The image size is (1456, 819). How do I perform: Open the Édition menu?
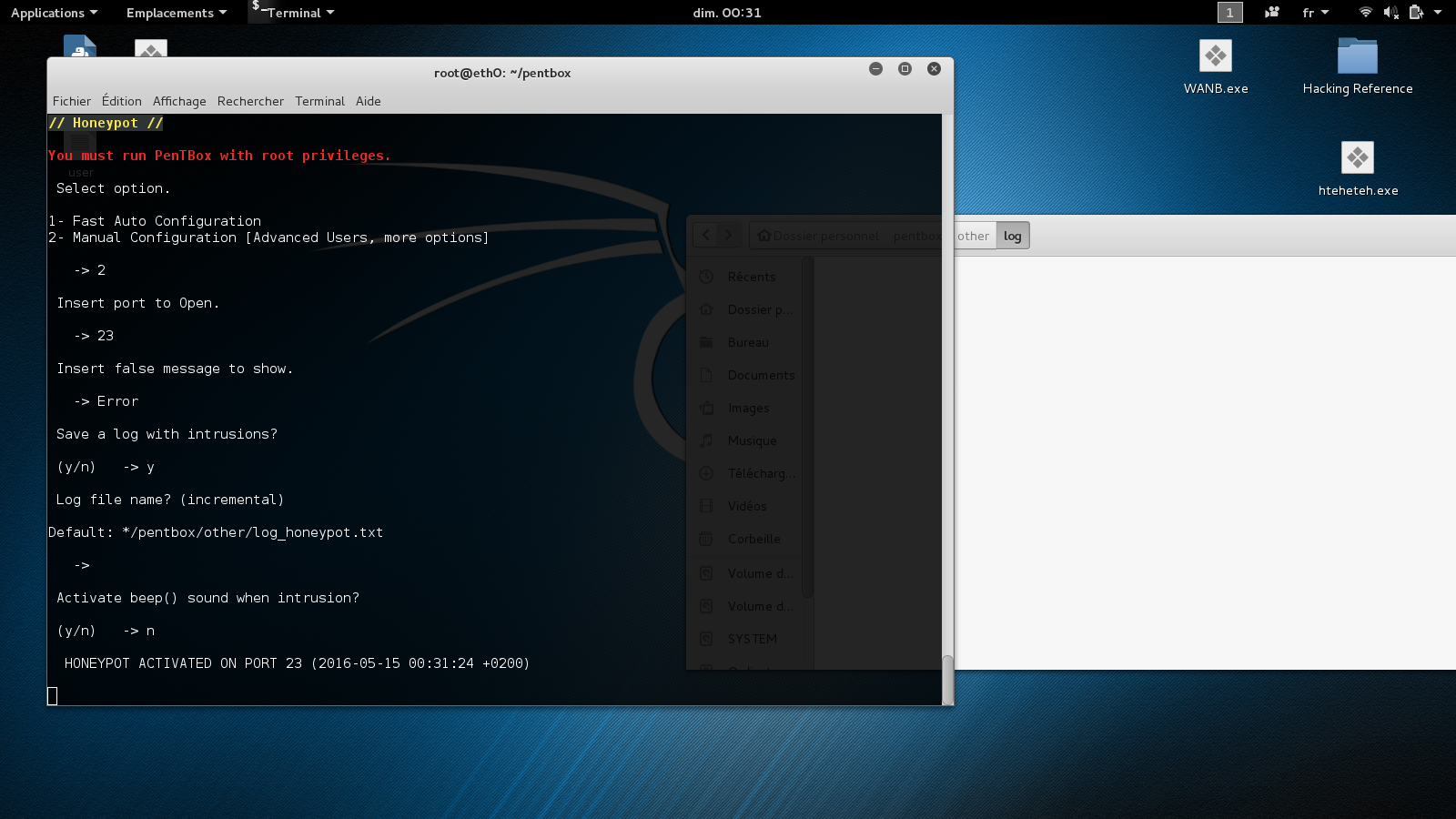tap(122, 101)
